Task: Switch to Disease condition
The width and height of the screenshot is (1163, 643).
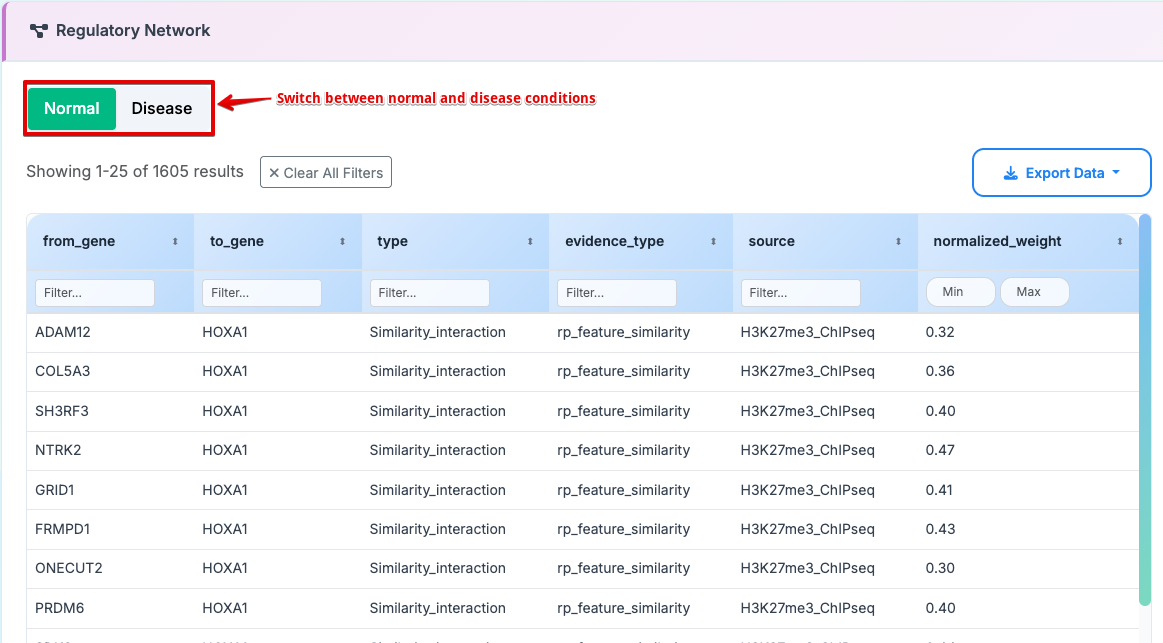Action: tap(162, 109)
